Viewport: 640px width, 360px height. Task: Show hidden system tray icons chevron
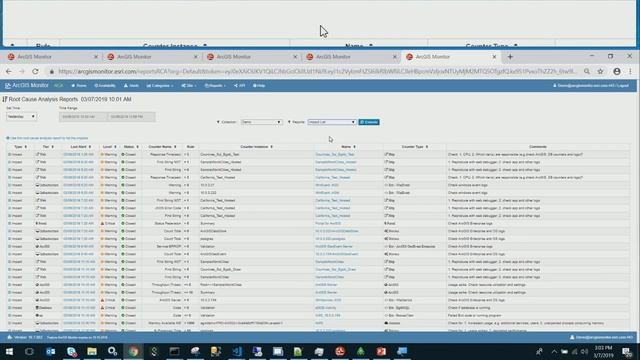[554, 351]
